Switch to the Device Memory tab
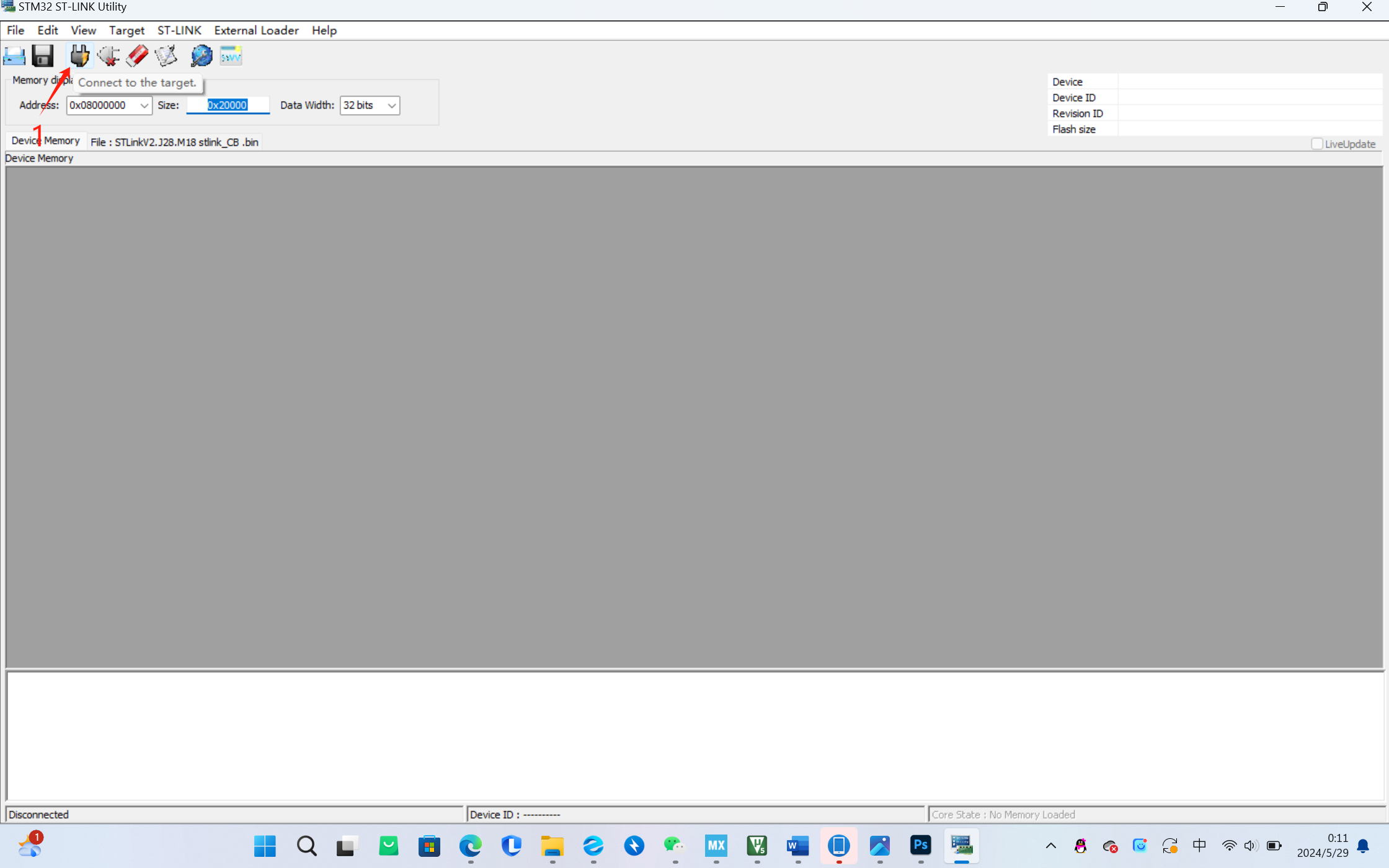The height and width of the screenshot is (868, 1389). pyautogui.click(x=45, y=141)
